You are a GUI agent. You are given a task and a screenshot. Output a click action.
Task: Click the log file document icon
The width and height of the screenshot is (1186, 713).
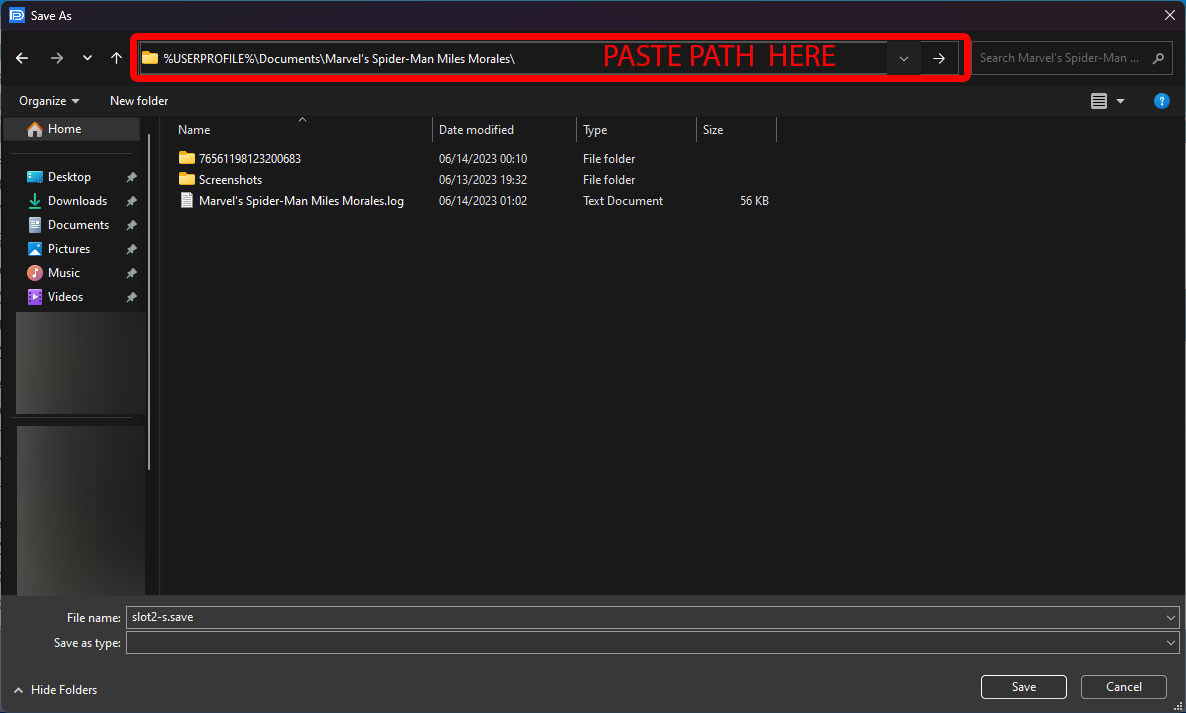pyautogui.click(x=187, y=200)
